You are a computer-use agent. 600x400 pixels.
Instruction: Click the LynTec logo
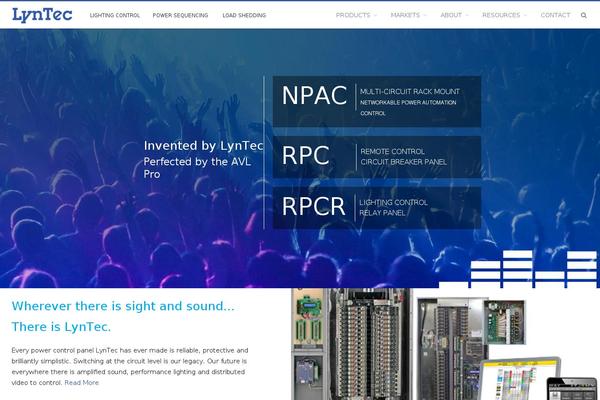pos(42,15)
